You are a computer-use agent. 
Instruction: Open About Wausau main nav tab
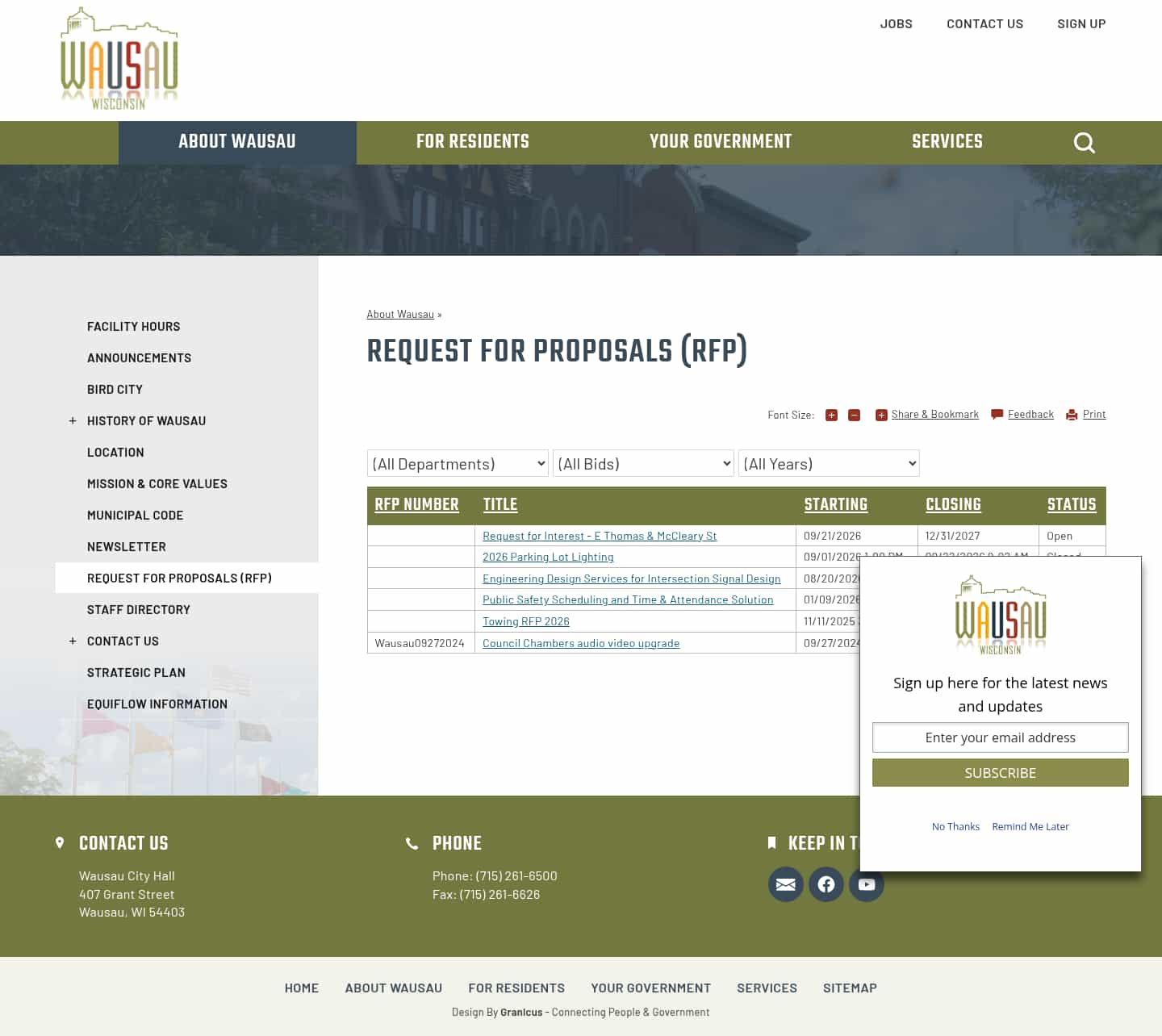point(237,142)
